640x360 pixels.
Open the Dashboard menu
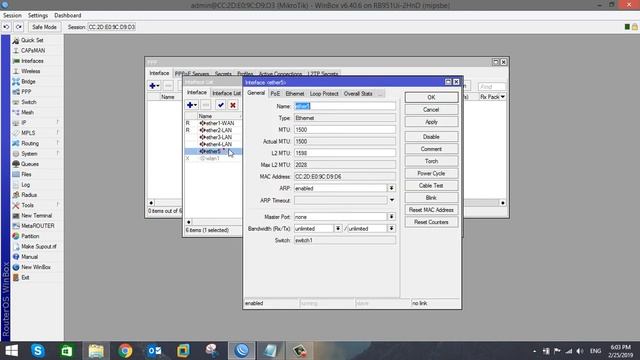tap(67, 16)
